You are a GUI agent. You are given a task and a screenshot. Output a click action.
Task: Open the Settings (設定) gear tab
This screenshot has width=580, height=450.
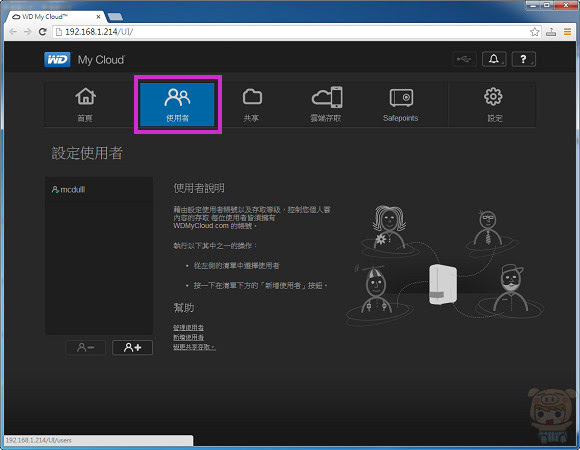pos(493,105)
